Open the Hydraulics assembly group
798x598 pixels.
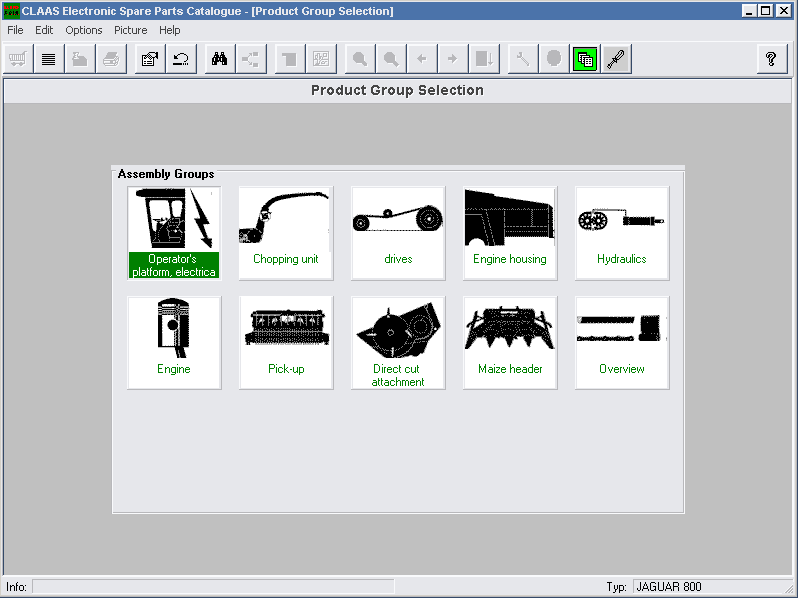click(x=622, y=233)
